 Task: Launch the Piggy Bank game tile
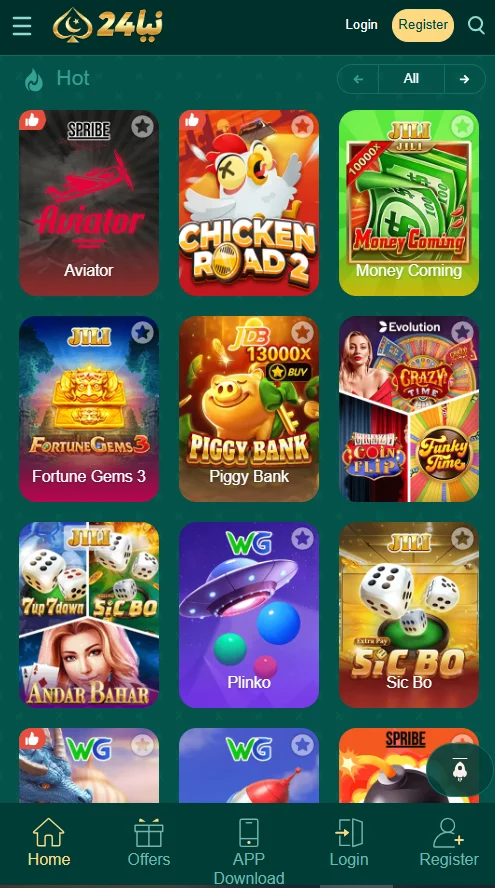pyautogui.click(x=249, y=409)
